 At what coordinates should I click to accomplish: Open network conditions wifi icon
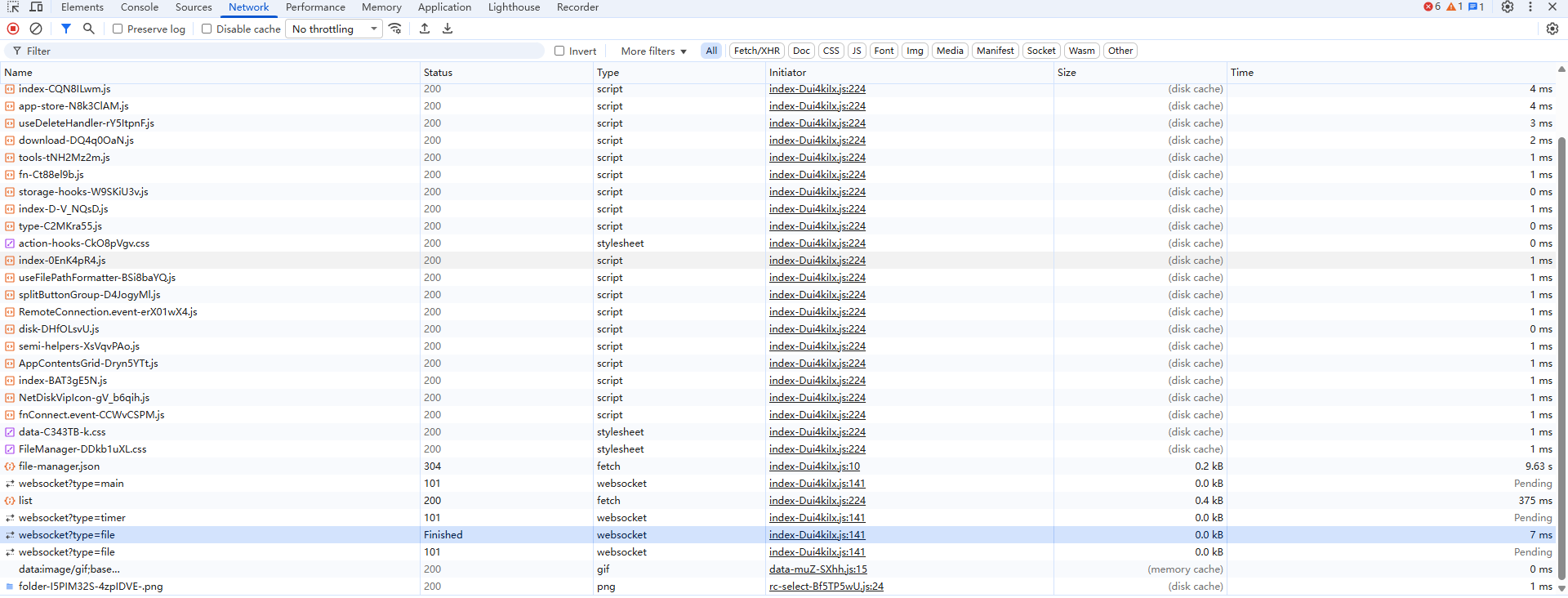click(x=395, y=29)
